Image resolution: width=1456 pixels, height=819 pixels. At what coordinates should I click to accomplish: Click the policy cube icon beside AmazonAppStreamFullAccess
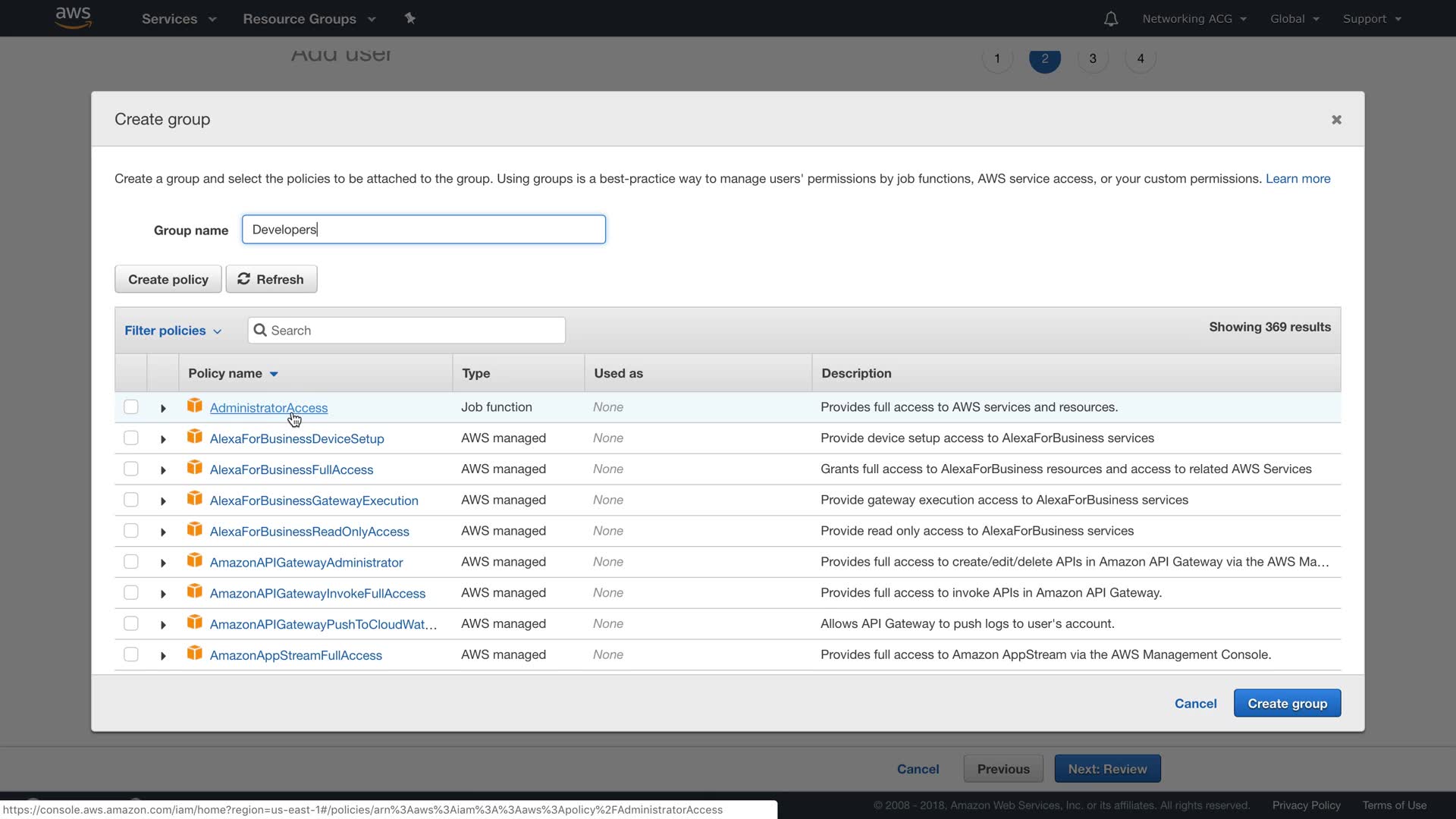[x=195, y=653]
